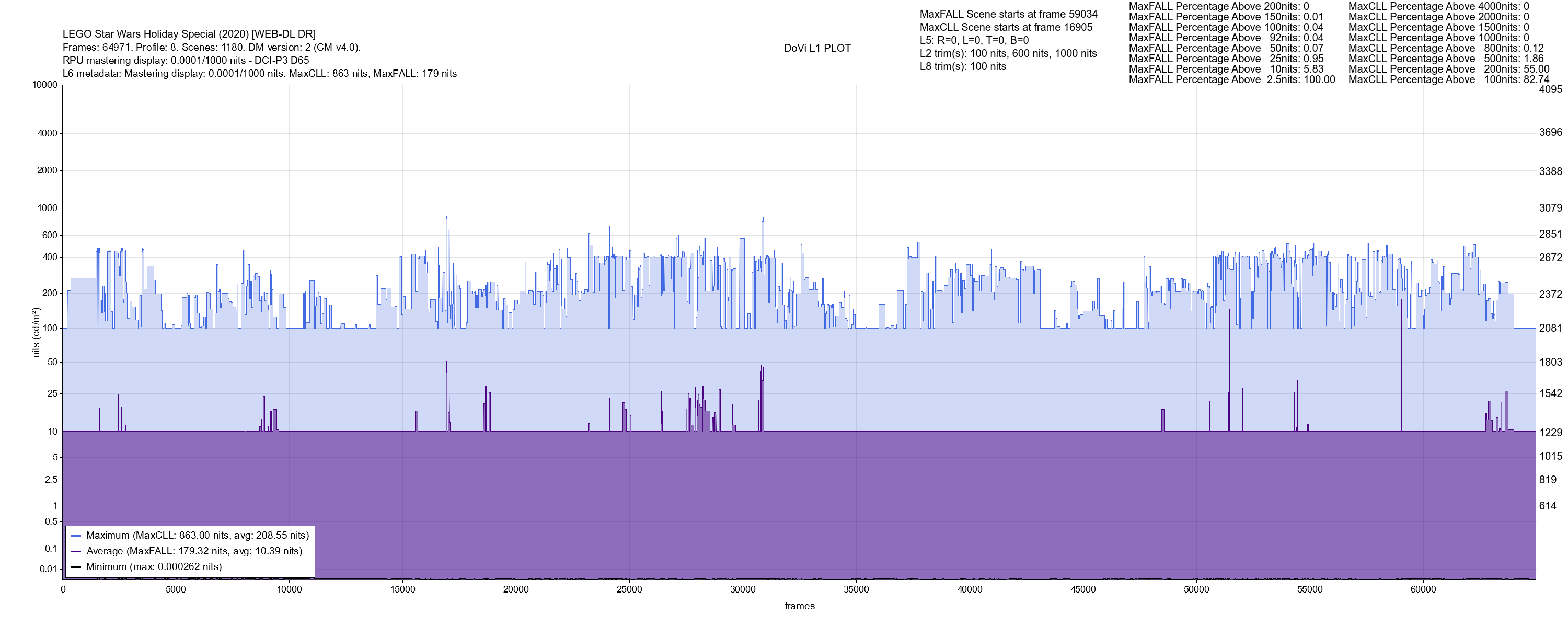
Task: Click the purple Average legend line swatch
Action: (x=76, y=552)
